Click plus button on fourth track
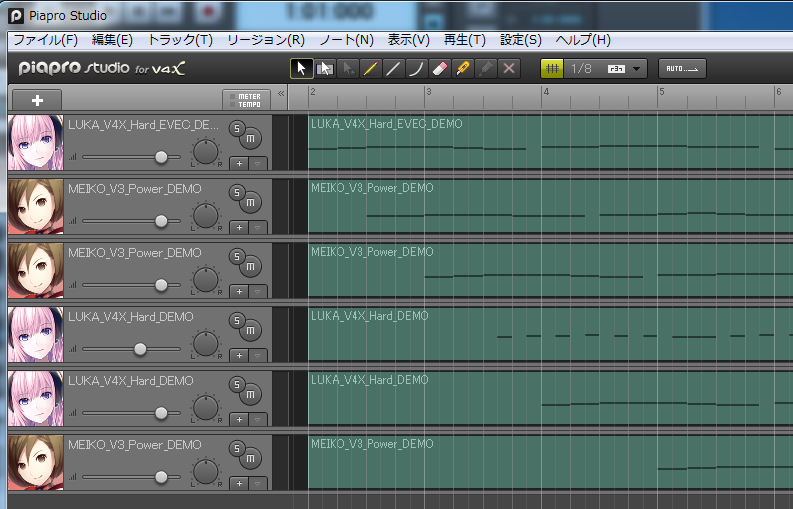Screen dimensions: 793x509 (x=239, y=355)
